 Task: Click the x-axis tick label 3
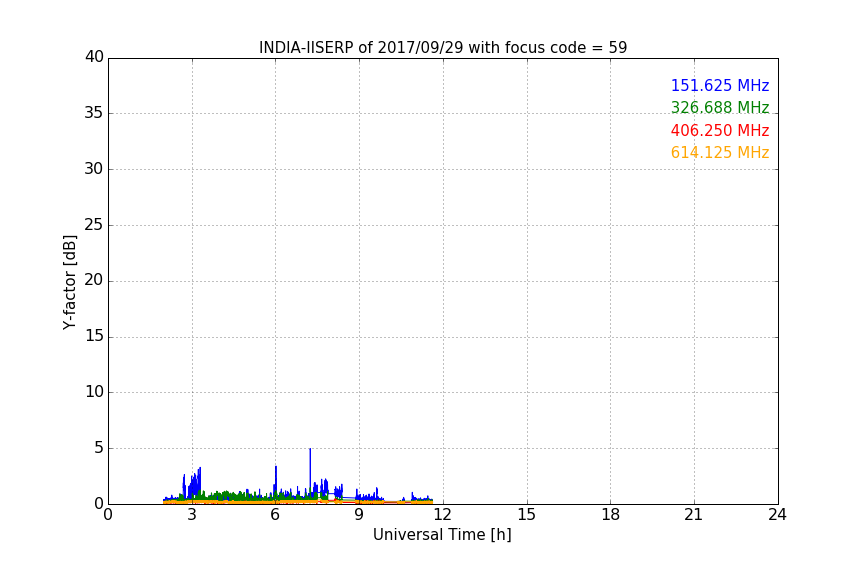pyautogui.click(x=192, y=515)
